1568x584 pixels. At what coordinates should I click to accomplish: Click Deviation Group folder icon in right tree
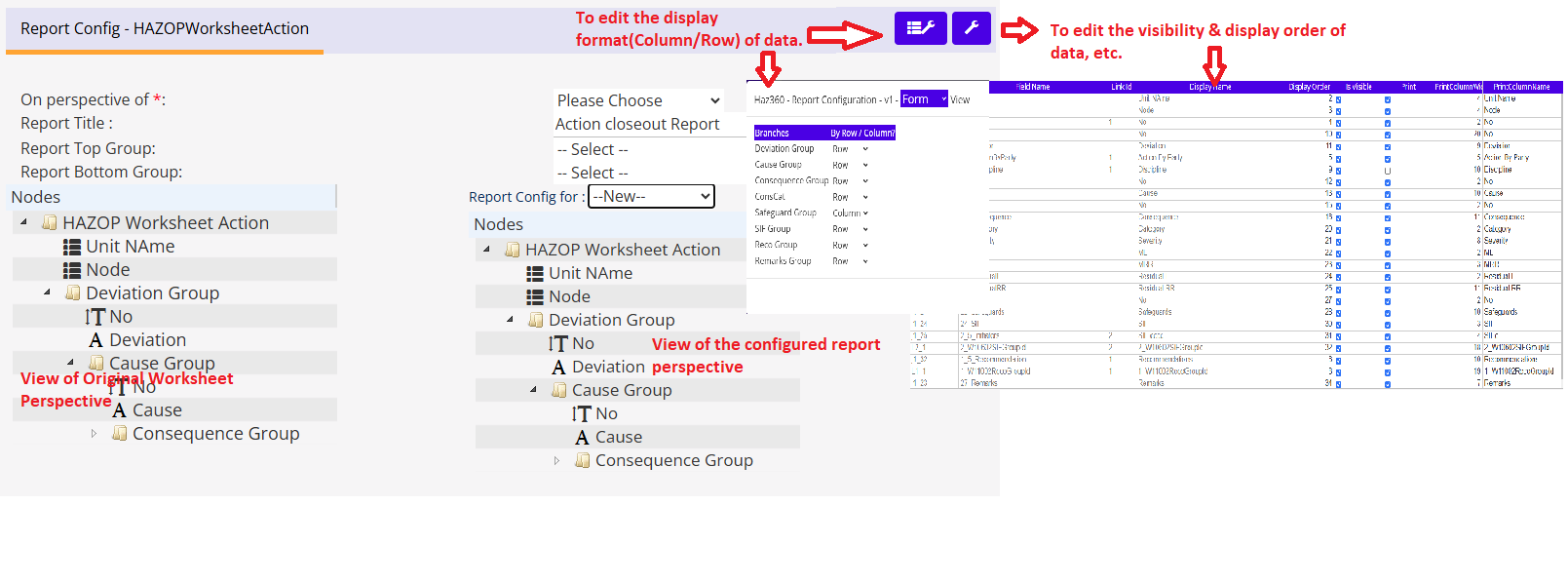click(535, 320)
